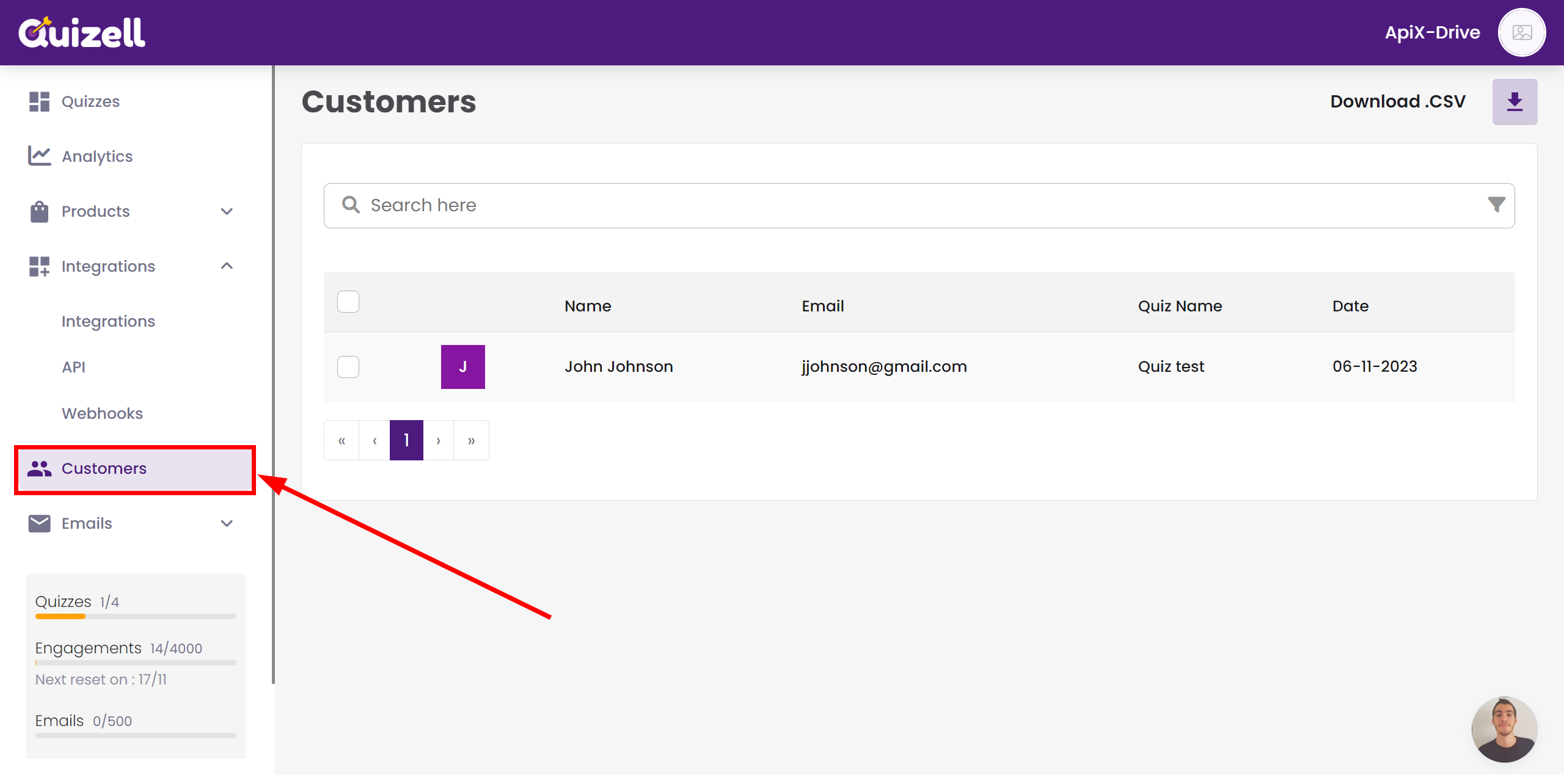
Task: Click the Quizzes usage progress bar
Action: coord(135,617)
